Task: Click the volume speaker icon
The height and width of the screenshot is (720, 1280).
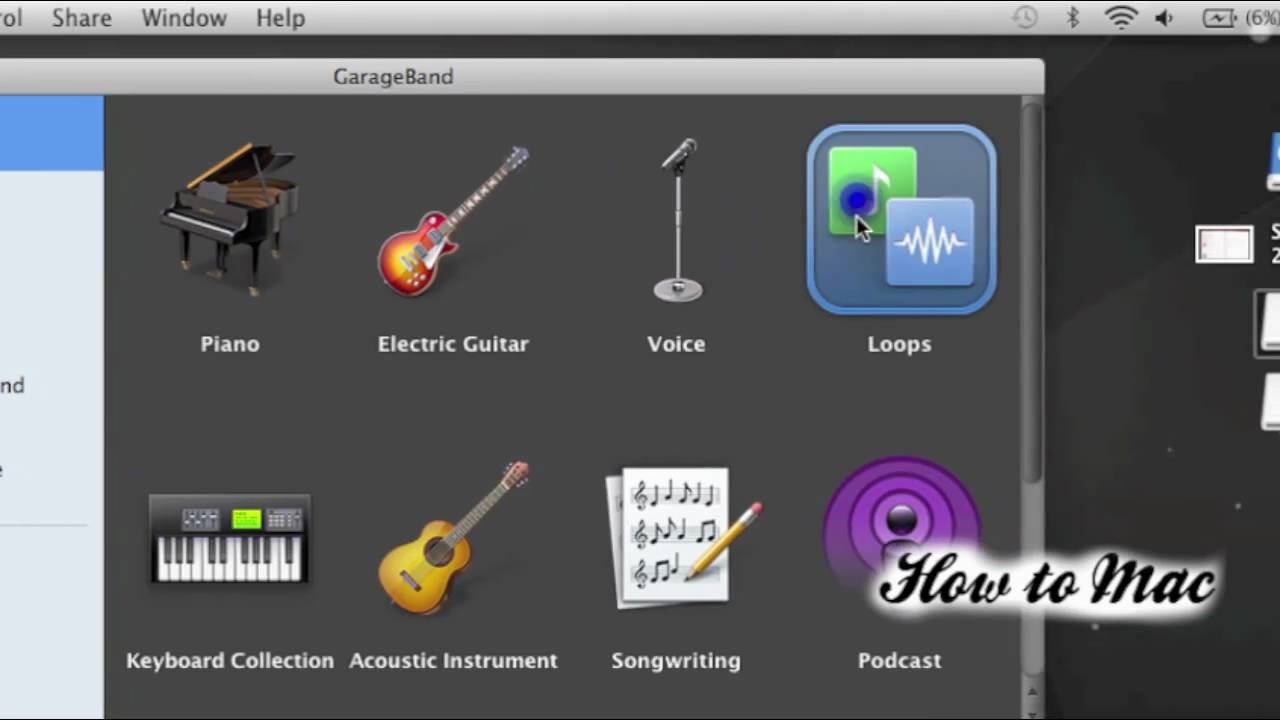Action: (1164, 18)
